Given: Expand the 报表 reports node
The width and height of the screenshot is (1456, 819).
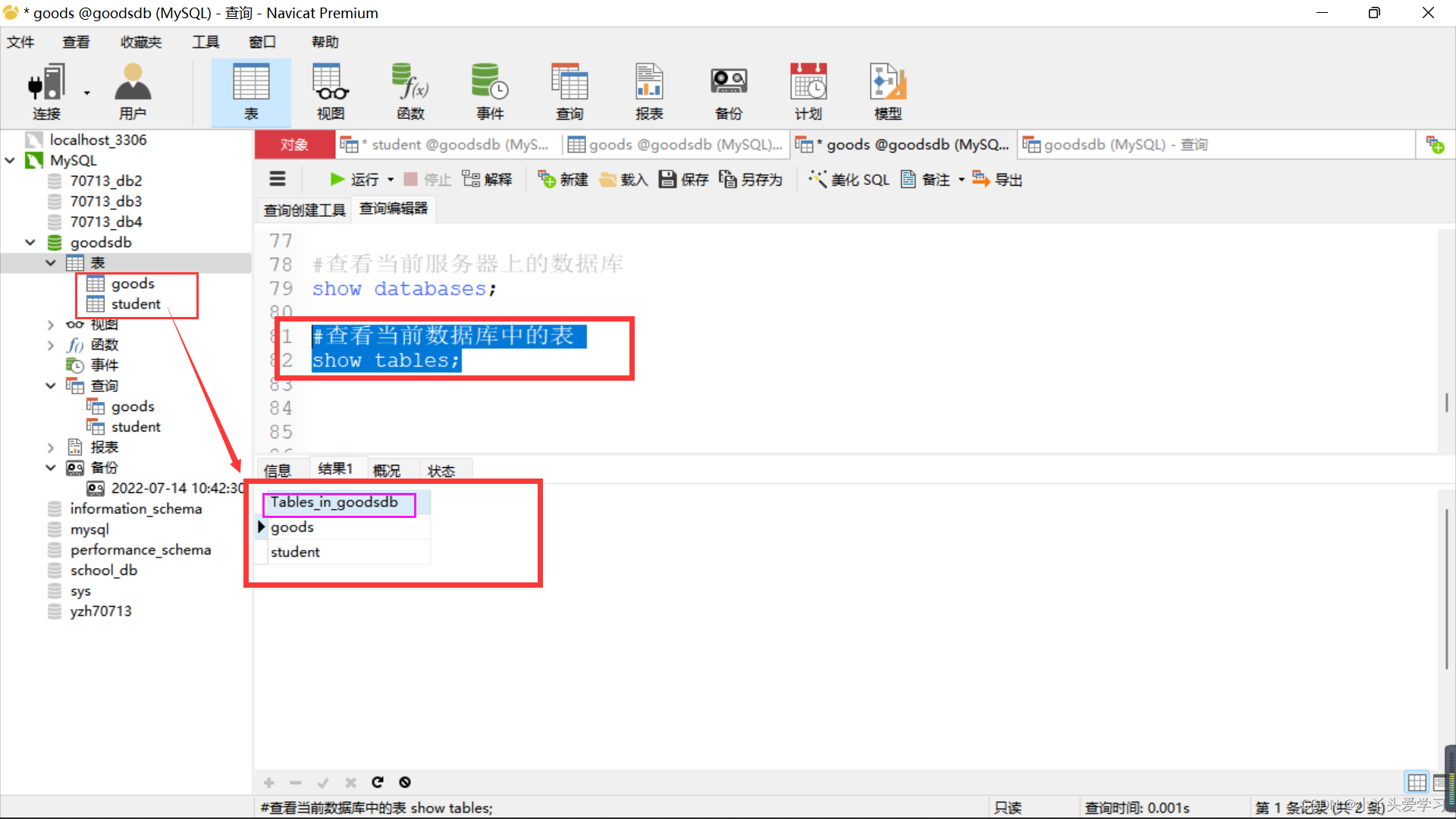Looking at the screenshot, I should point(51,447).
